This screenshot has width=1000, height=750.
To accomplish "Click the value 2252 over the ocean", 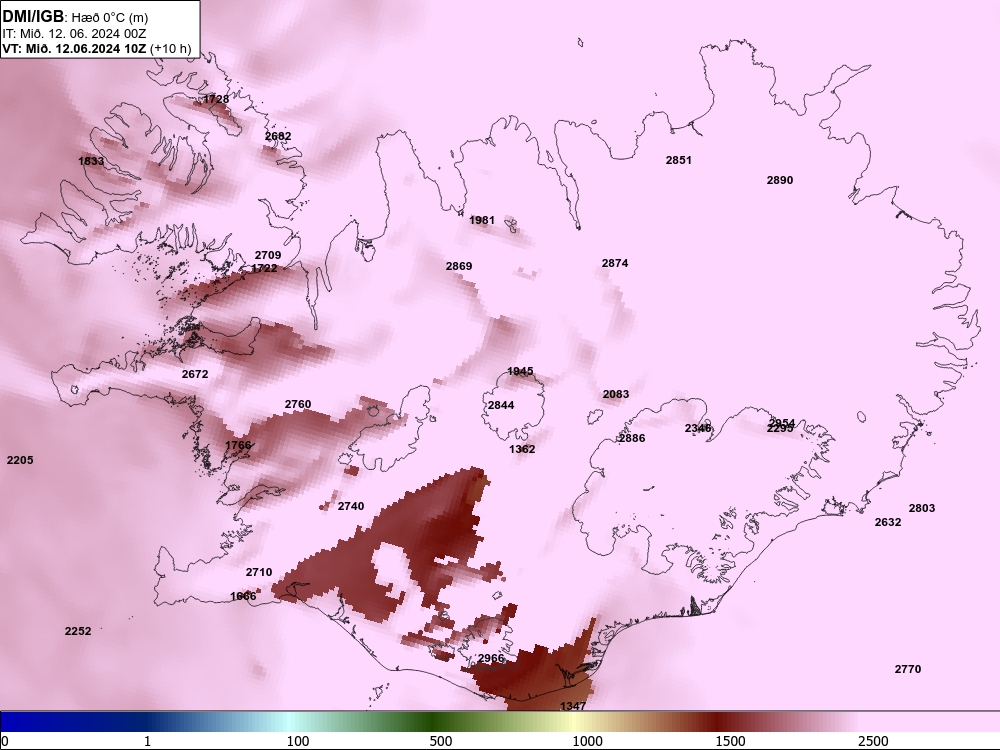I will click(78, 631).
